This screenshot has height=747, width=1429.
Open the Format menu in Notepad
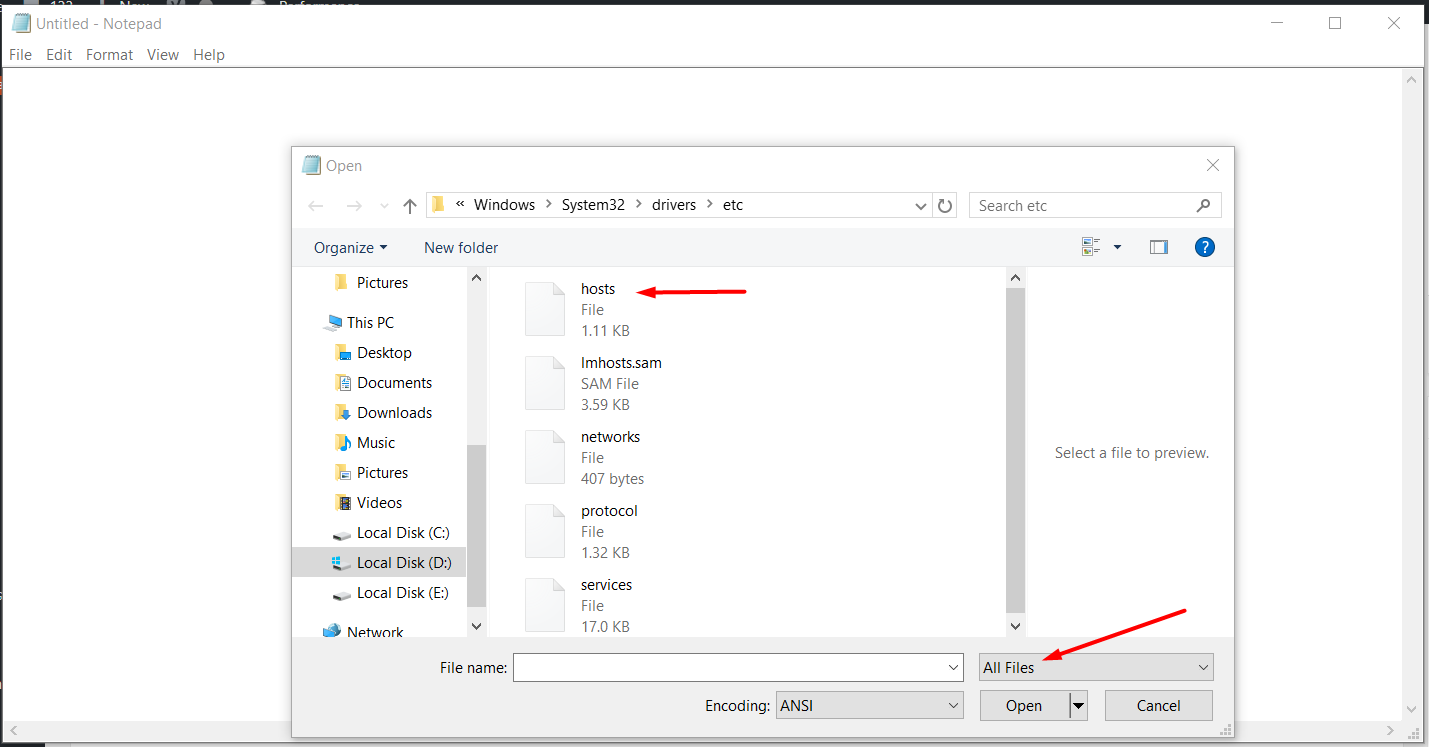point(109,55)
